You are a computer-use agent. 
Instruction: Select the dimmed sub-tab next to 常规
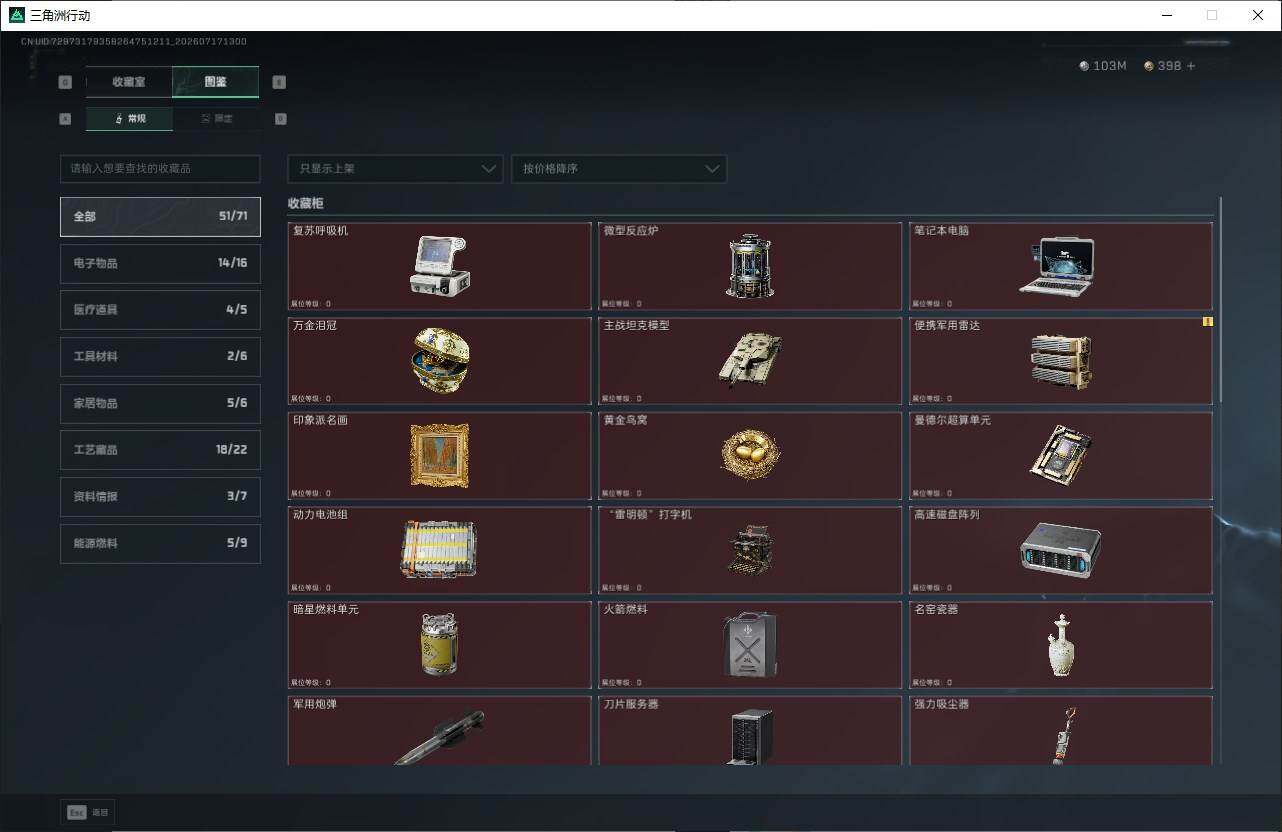216,118
